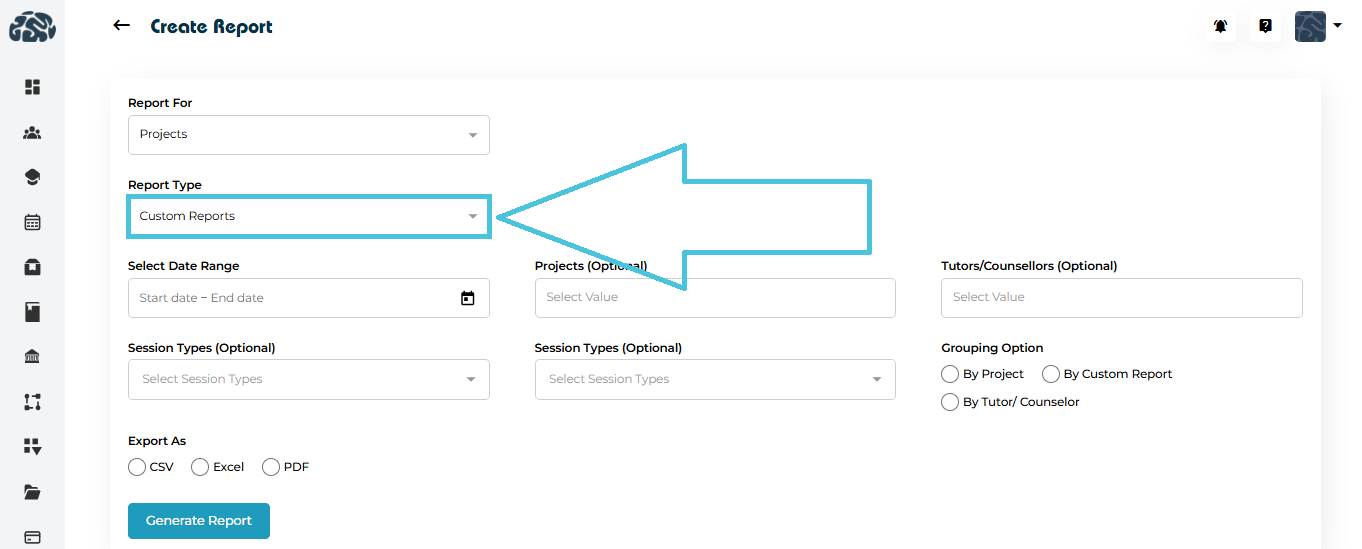
Task: Click the bank building sidebar icon
Action: (x=32, y=357)
